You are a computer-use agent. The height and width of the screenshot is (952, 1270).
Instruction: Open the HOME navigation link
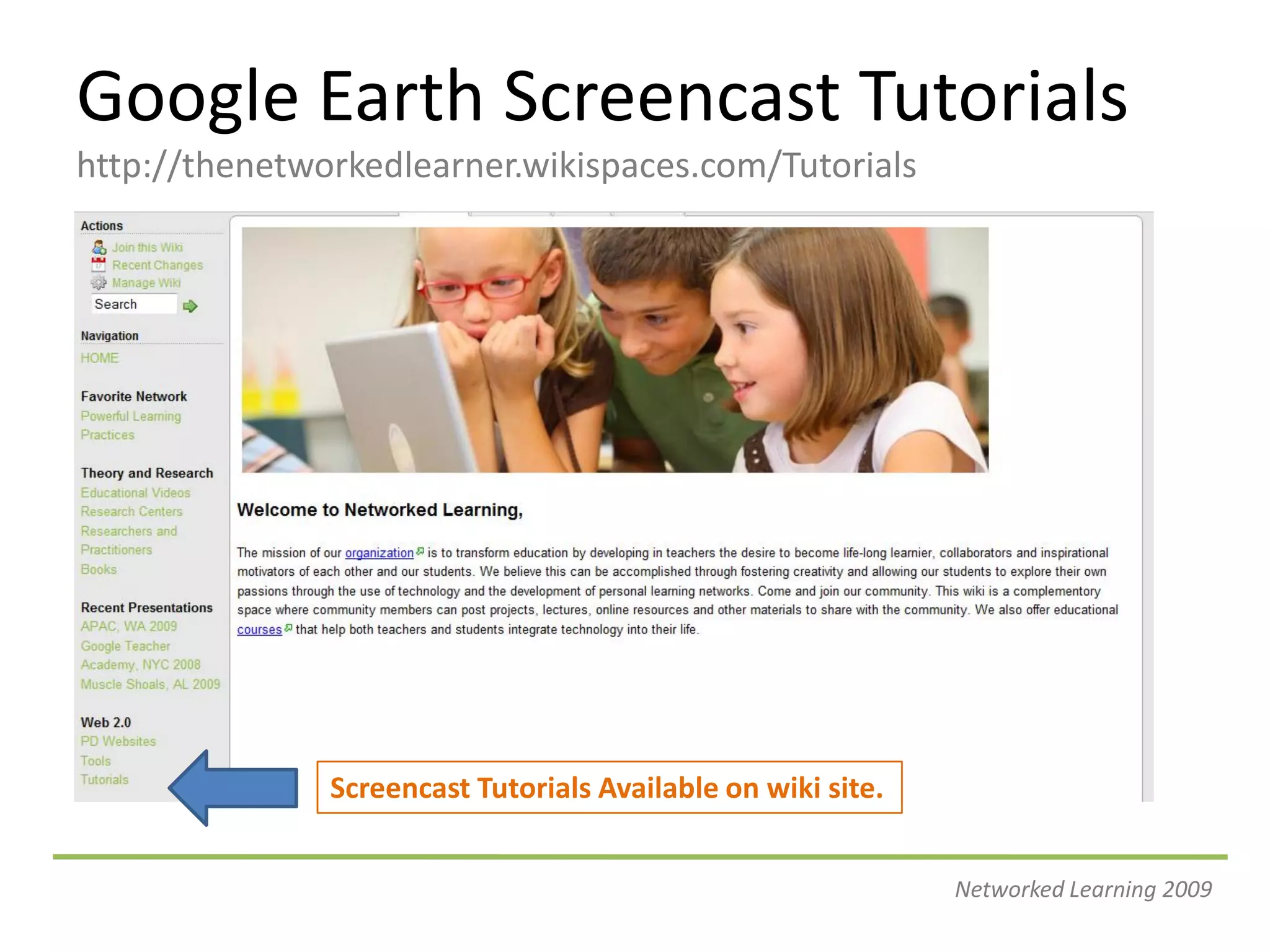coord(100,358)
